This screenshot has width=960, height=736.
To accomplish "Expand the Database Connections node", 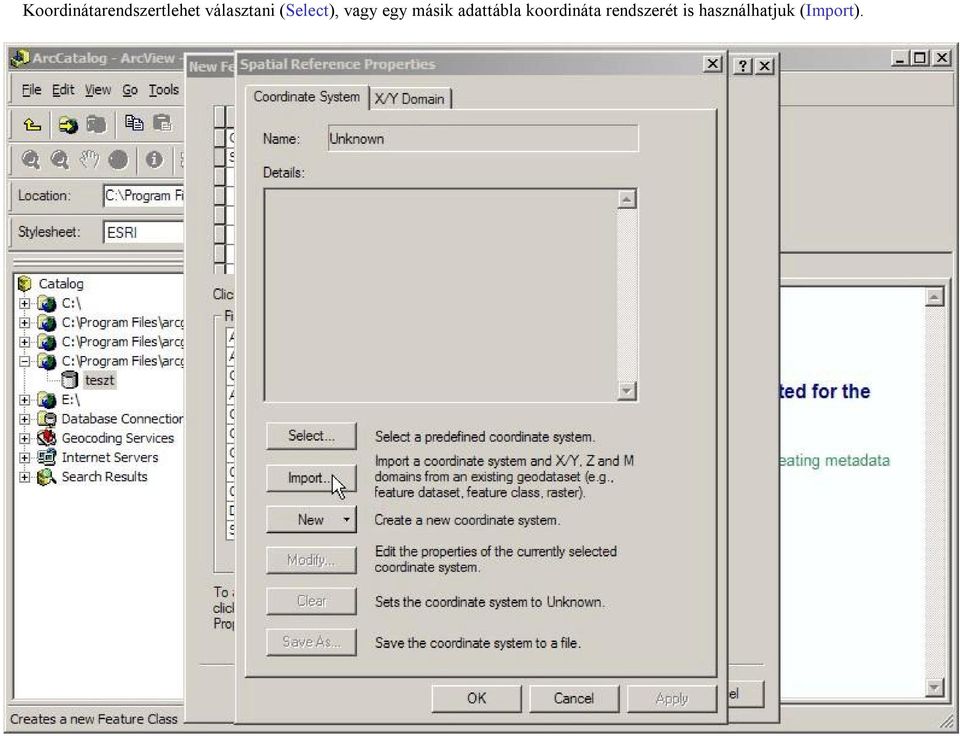I will click(x=24, y=419).
